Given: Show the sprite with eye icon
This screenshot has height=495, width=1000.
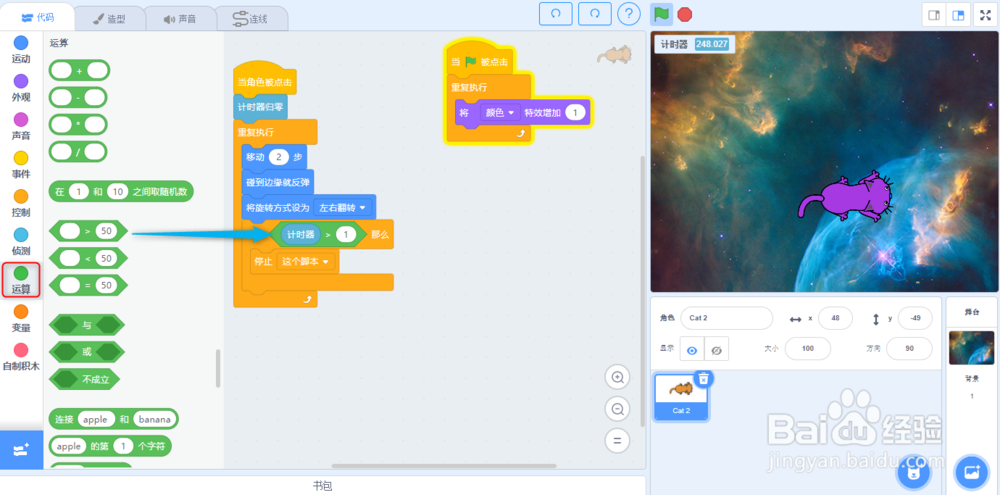Looking at the screenshot, I should coord(692,349).
